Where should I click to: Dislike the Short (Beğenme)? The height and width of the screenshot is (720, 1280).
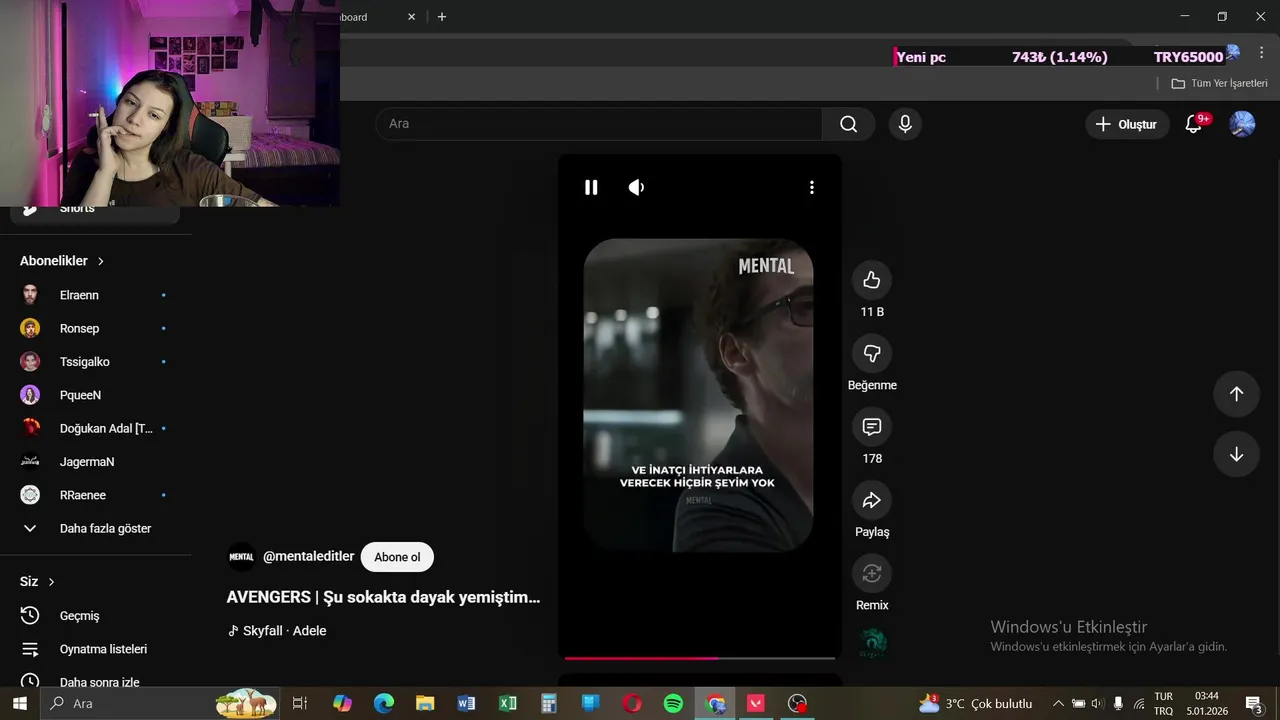click(x=872, y=353)
